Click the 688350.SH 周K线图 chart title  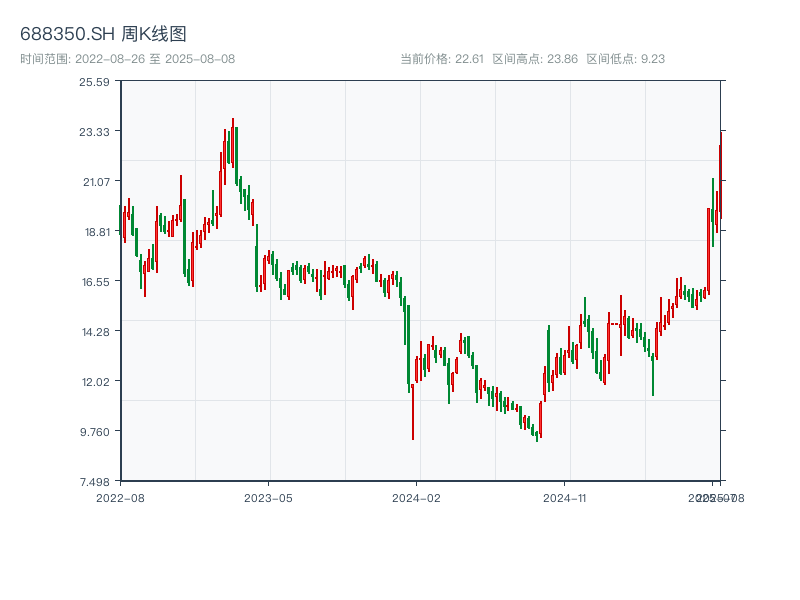103,35
